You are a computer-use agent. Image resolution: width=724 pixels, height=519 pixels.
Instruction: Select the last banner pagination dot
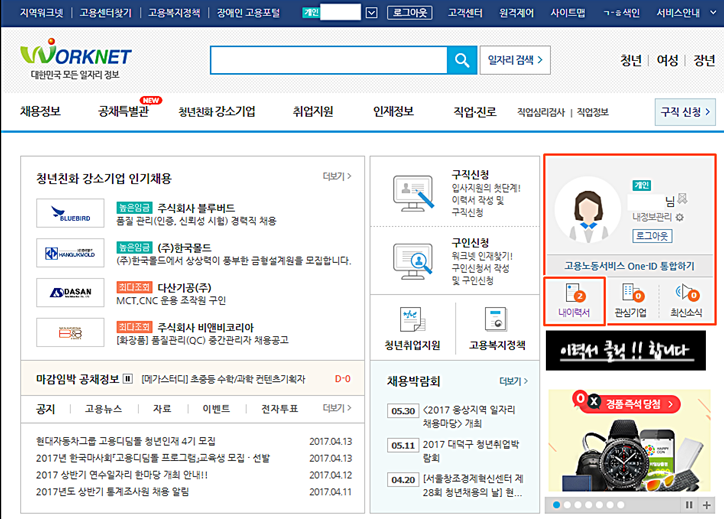pos(621,505)
